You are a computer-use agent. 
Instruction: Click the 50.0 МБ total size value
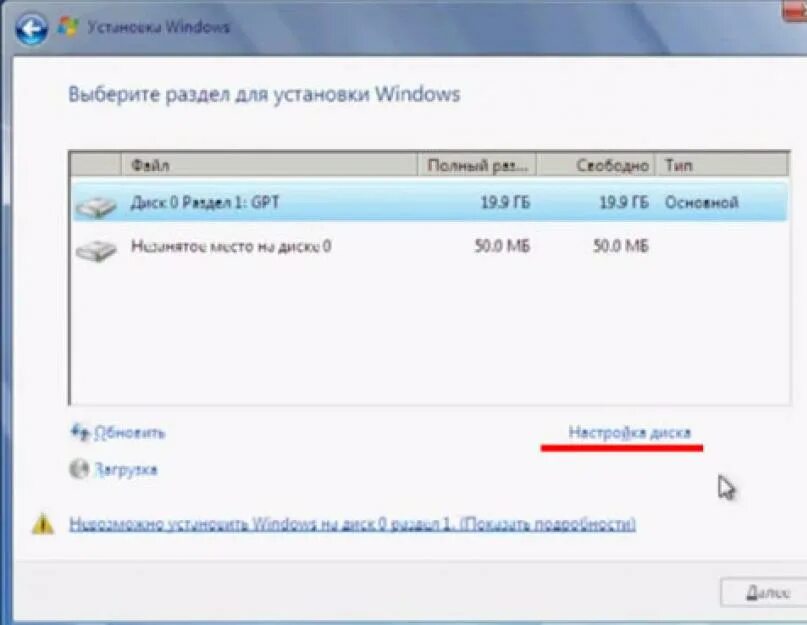click(502, 246)
